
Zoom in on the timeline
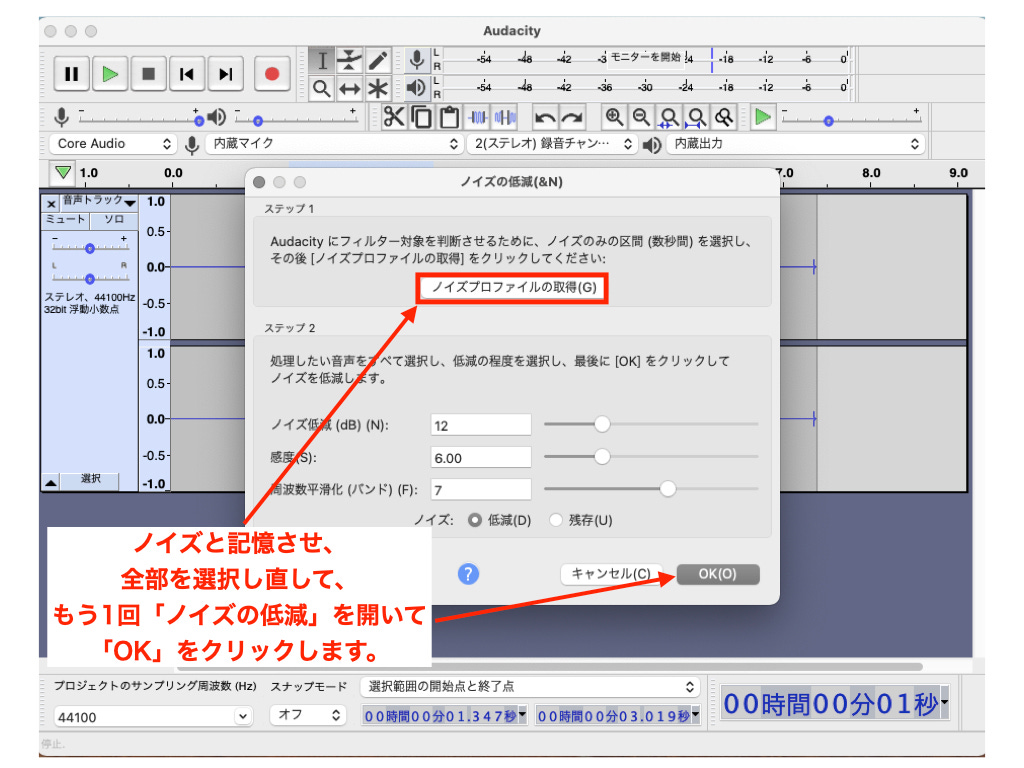[614, 118]
